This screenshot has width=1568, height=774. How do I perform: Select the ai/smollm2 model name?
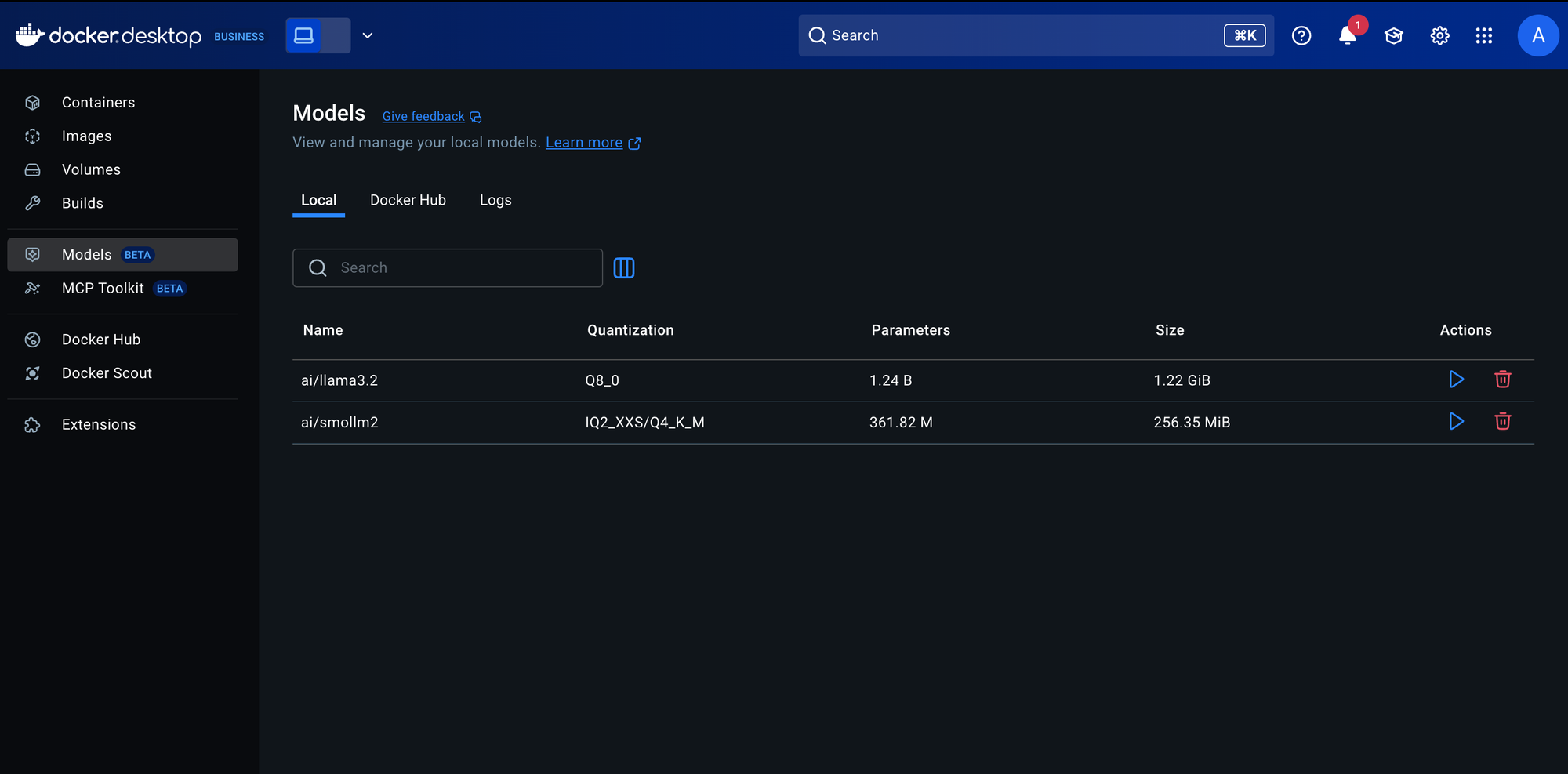339,423
